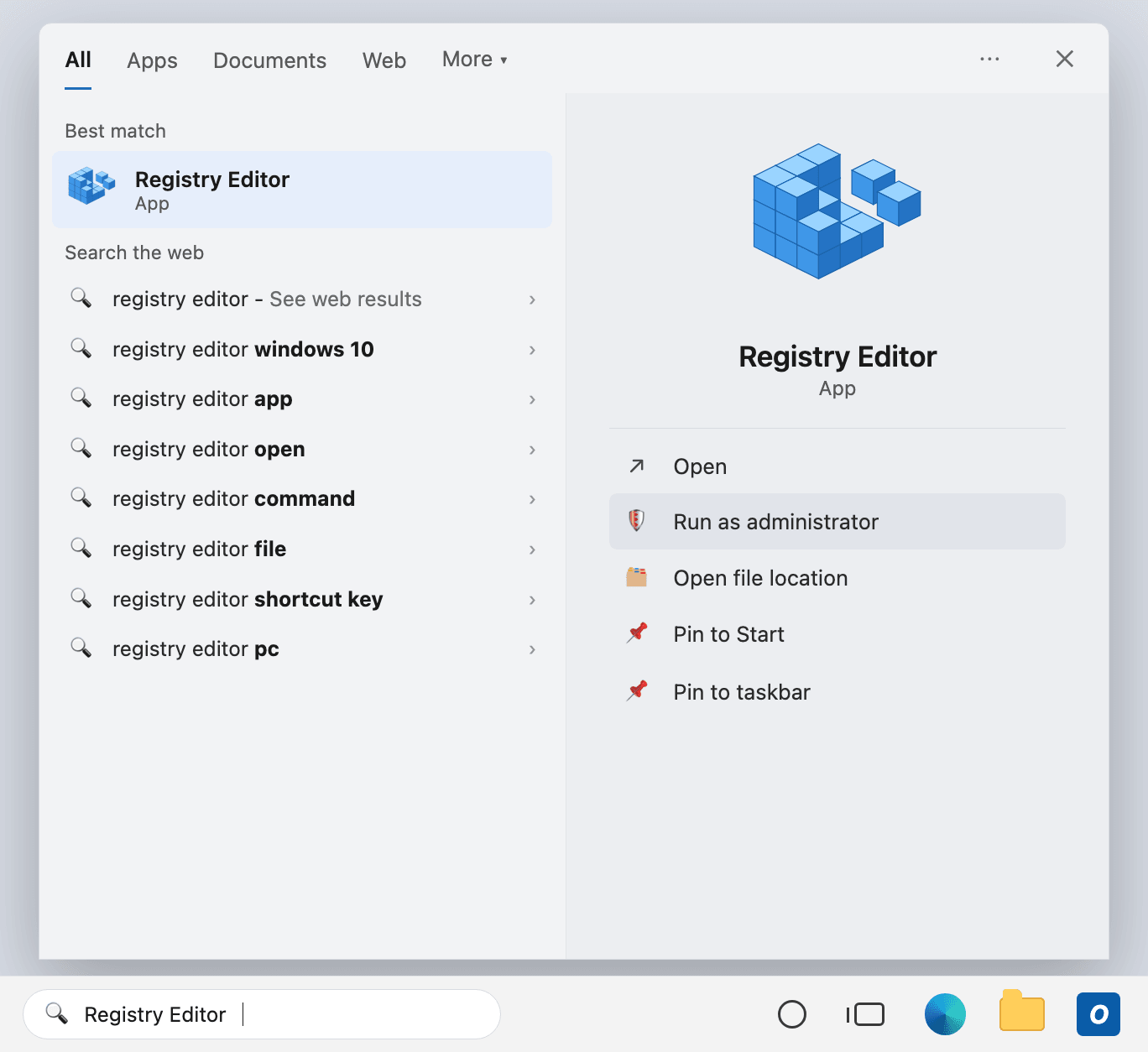1148x1052 pixels.
Task: Click magnifier icon next to registry editor app
Action: pyautogui.click(x=81, y=398)
